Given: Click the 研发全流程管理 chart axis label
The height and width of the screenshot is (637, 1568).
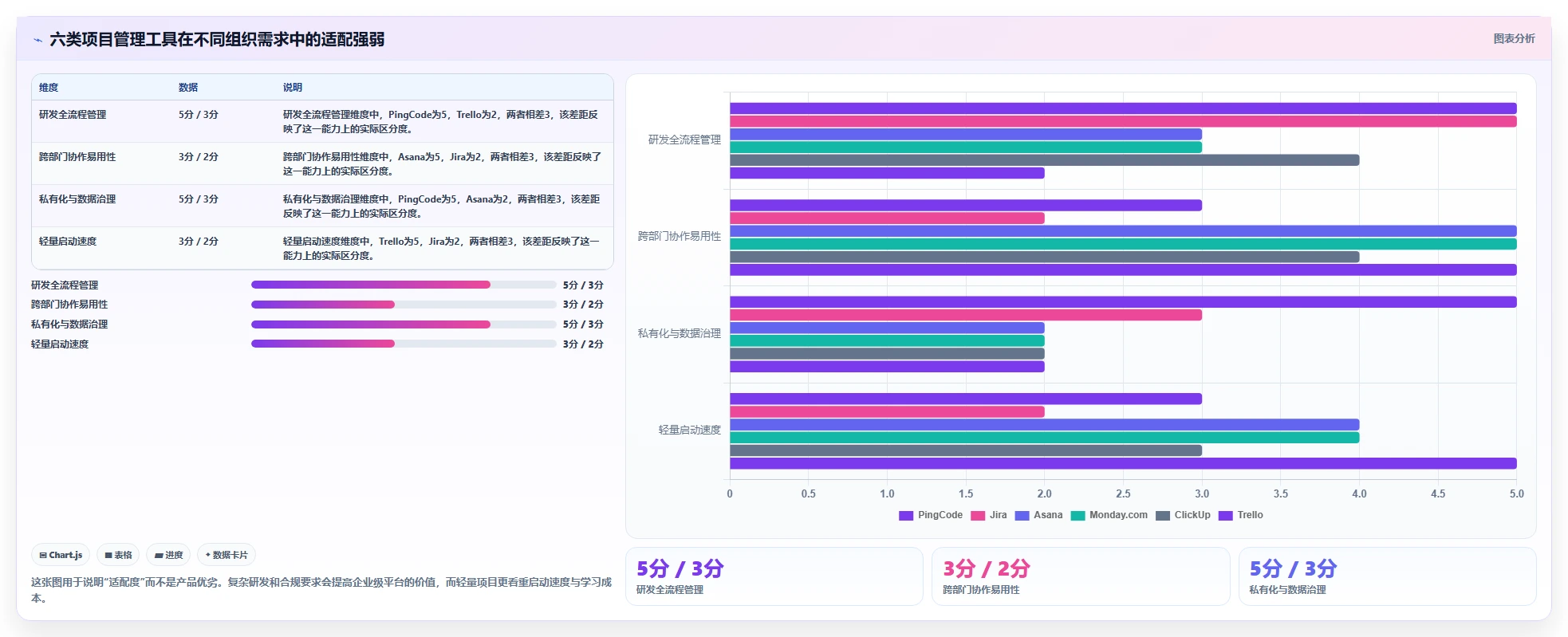Looking at the screenshot, I should coord(684,140).
